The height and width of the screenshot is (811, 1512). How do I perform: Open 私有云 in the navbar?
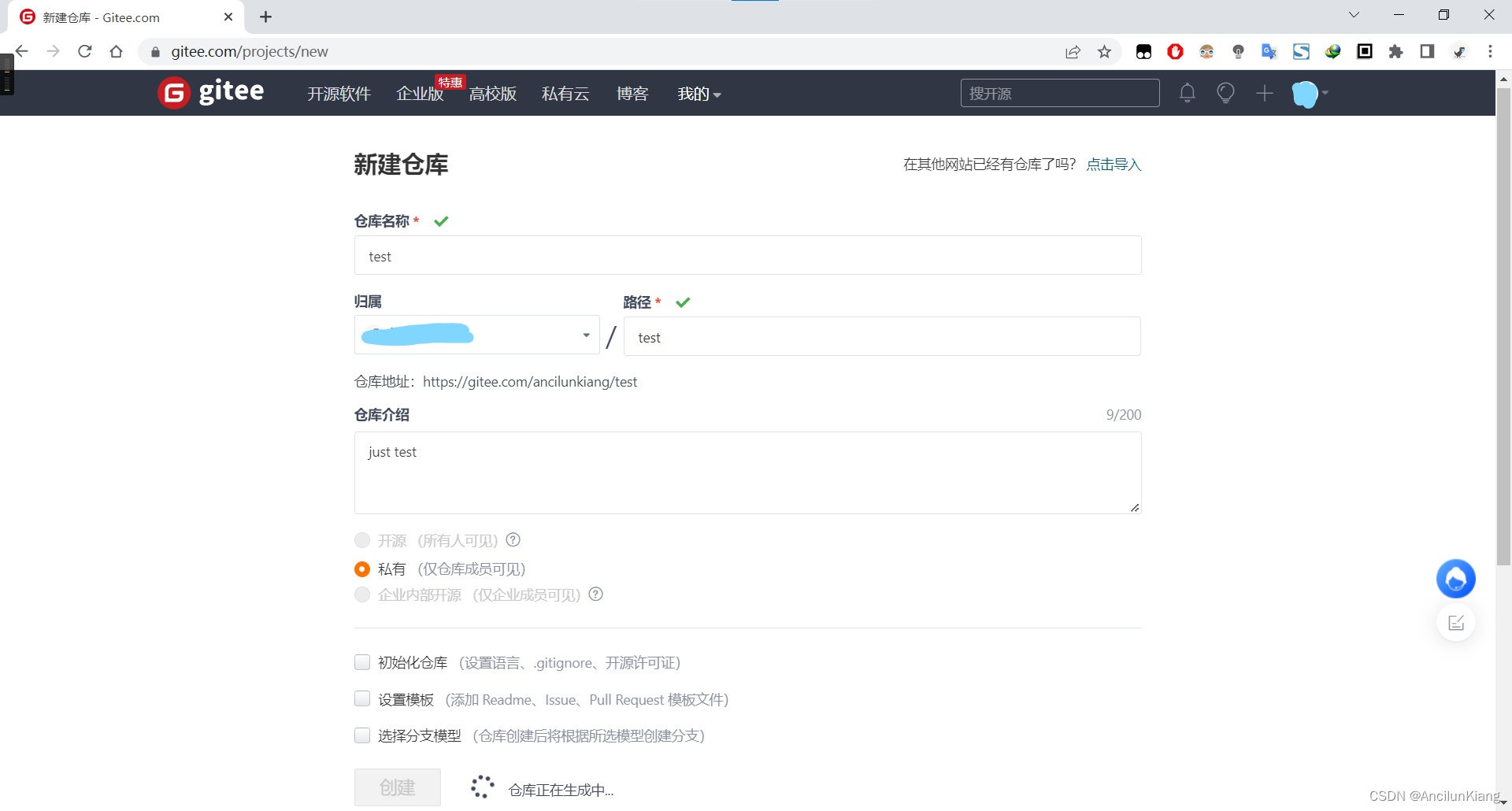[x=565, y=94]
